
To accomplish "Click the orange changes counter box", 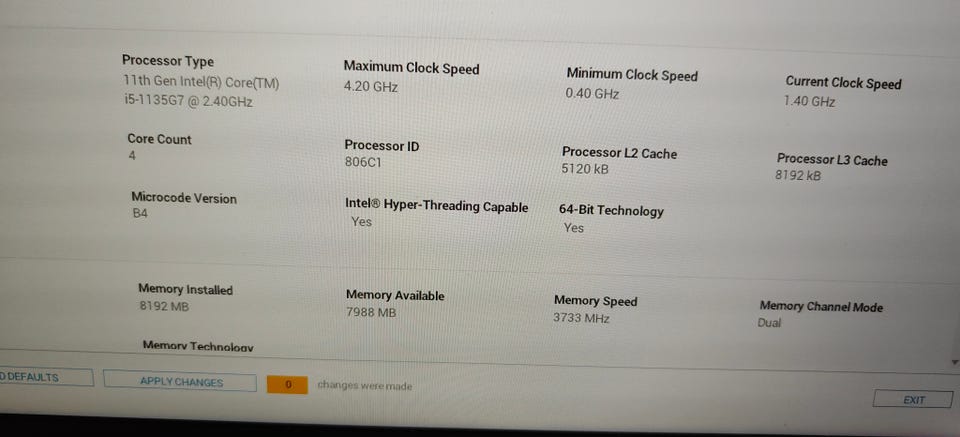I will 288,384.
